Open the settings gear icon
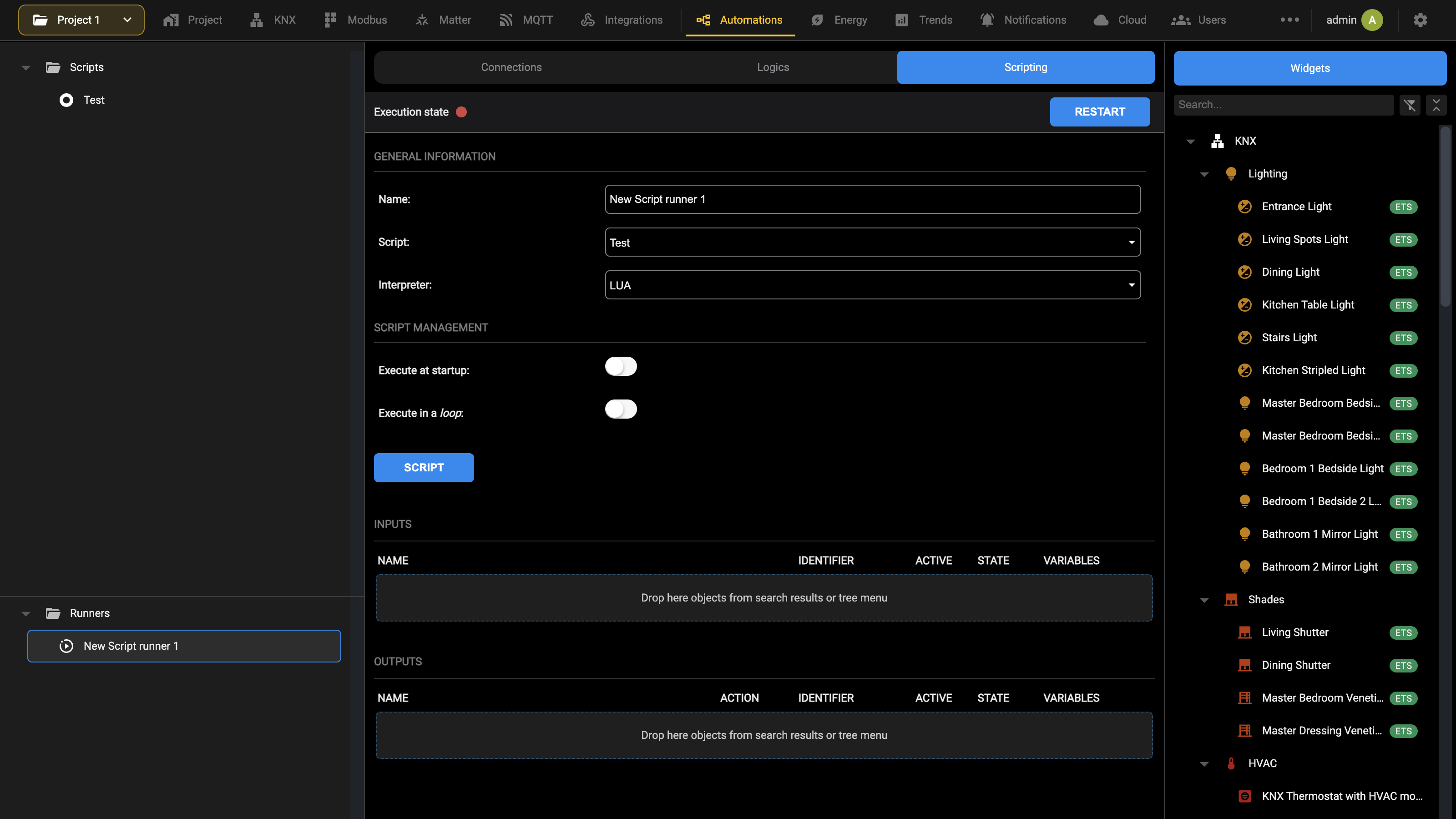This screenshot has height=819, width=1456. [x=1421, y=20]
